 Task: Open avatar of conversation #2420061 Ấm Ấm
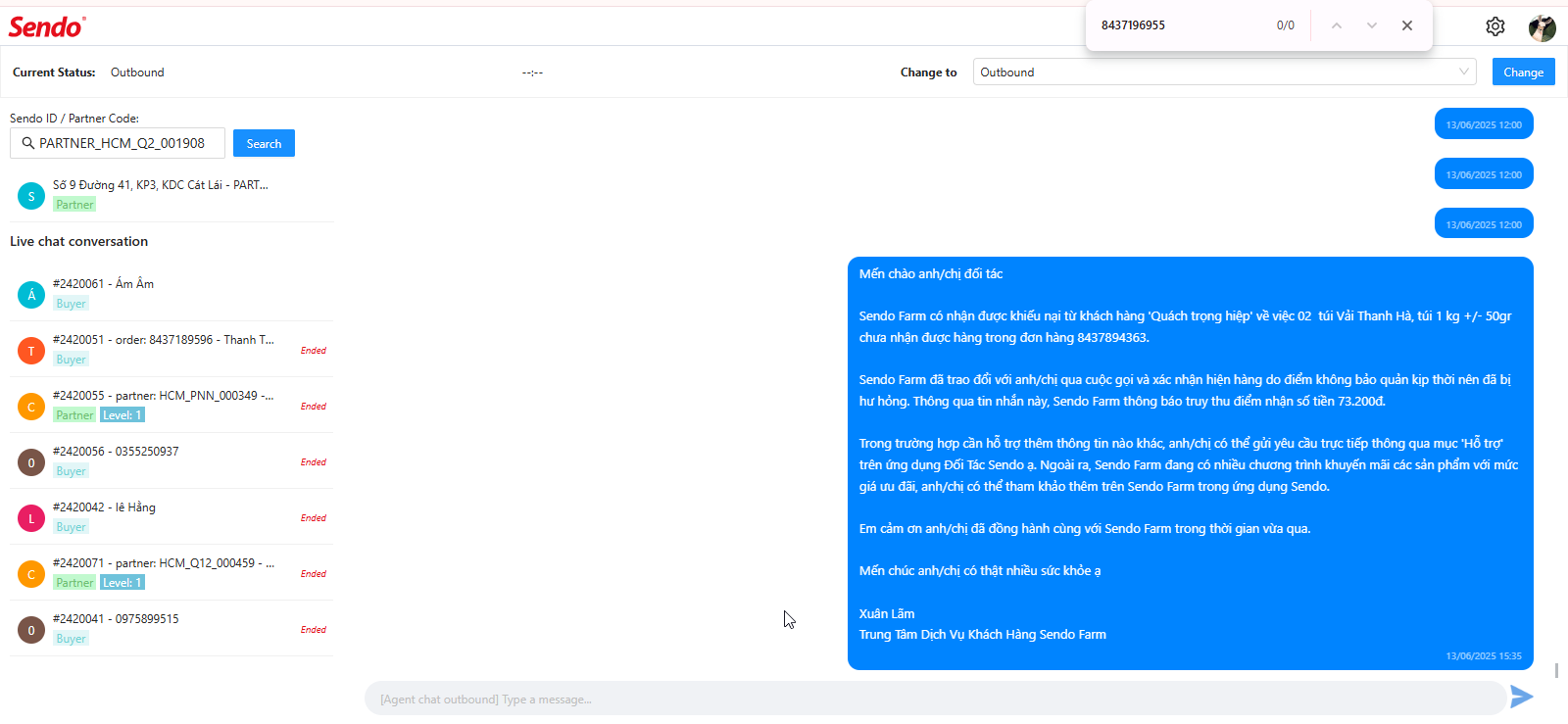tap(31, 294)
